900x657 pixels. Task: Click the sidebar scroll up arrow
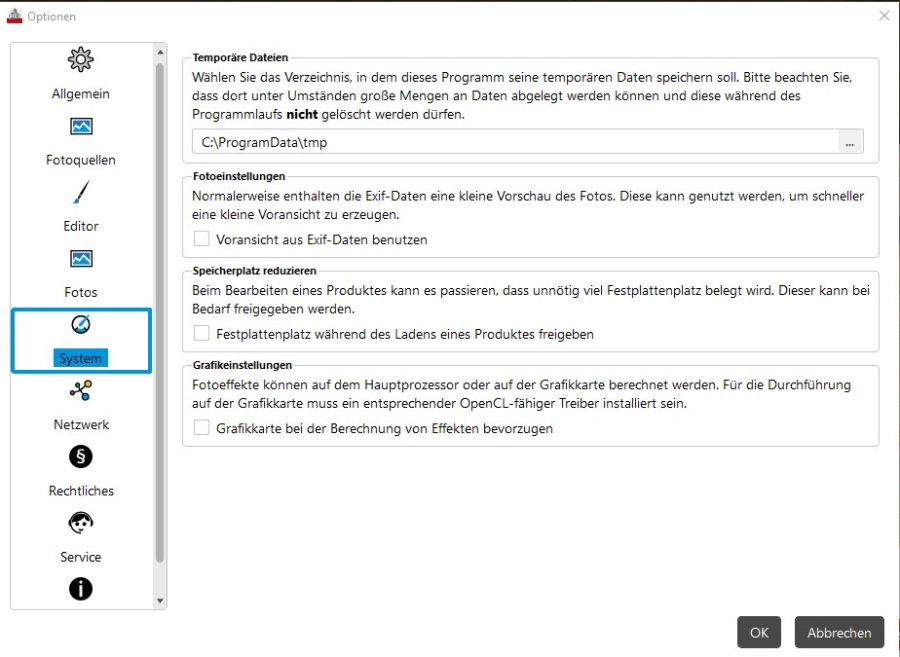160,52
